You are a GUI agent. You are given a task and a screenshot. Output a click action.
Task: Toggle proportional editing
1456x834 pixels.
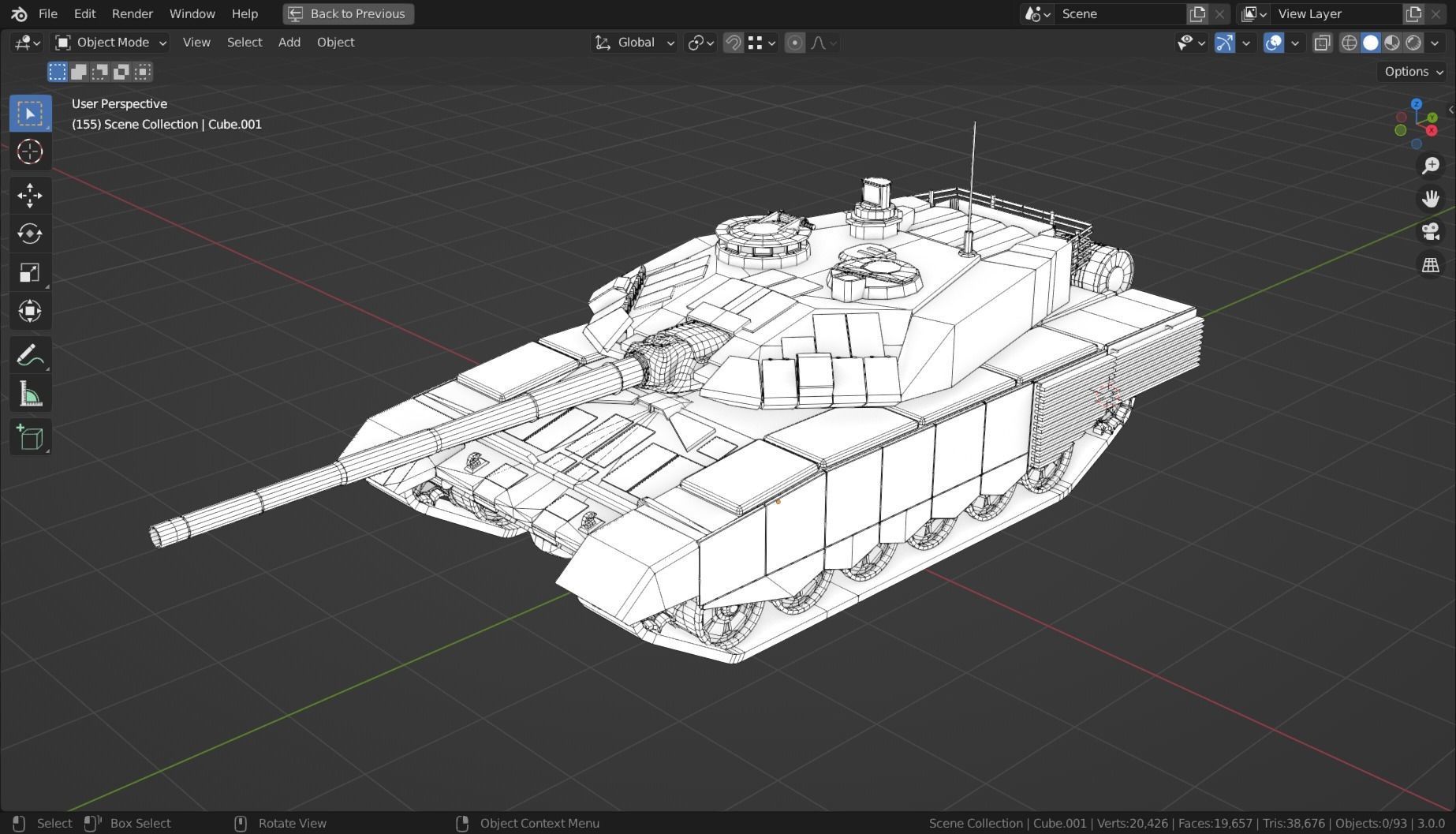coord(795,43)
